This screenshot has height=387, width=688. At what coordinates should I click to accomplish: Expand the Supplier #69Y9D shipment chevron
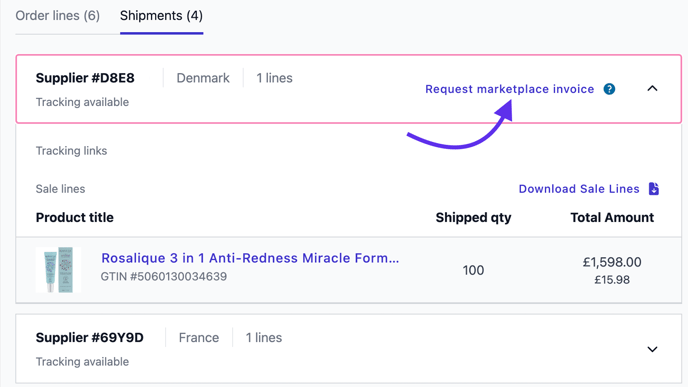point(652,349)
